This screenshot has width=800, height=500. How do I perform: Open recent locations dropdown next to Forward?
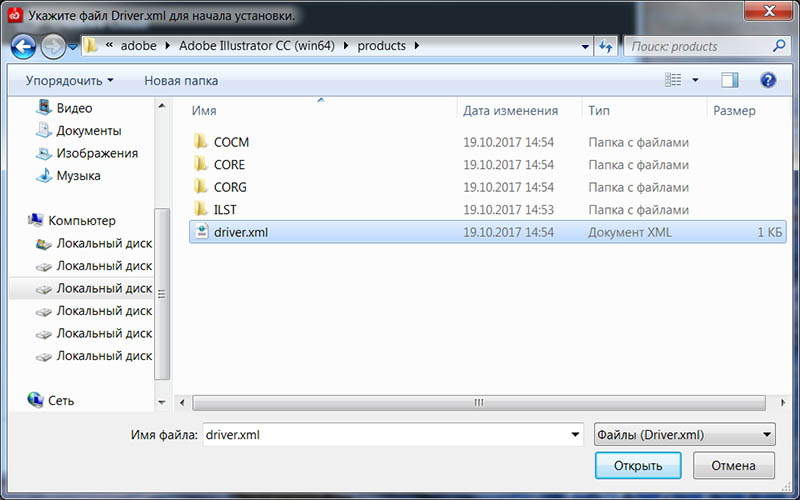point(73,47)
